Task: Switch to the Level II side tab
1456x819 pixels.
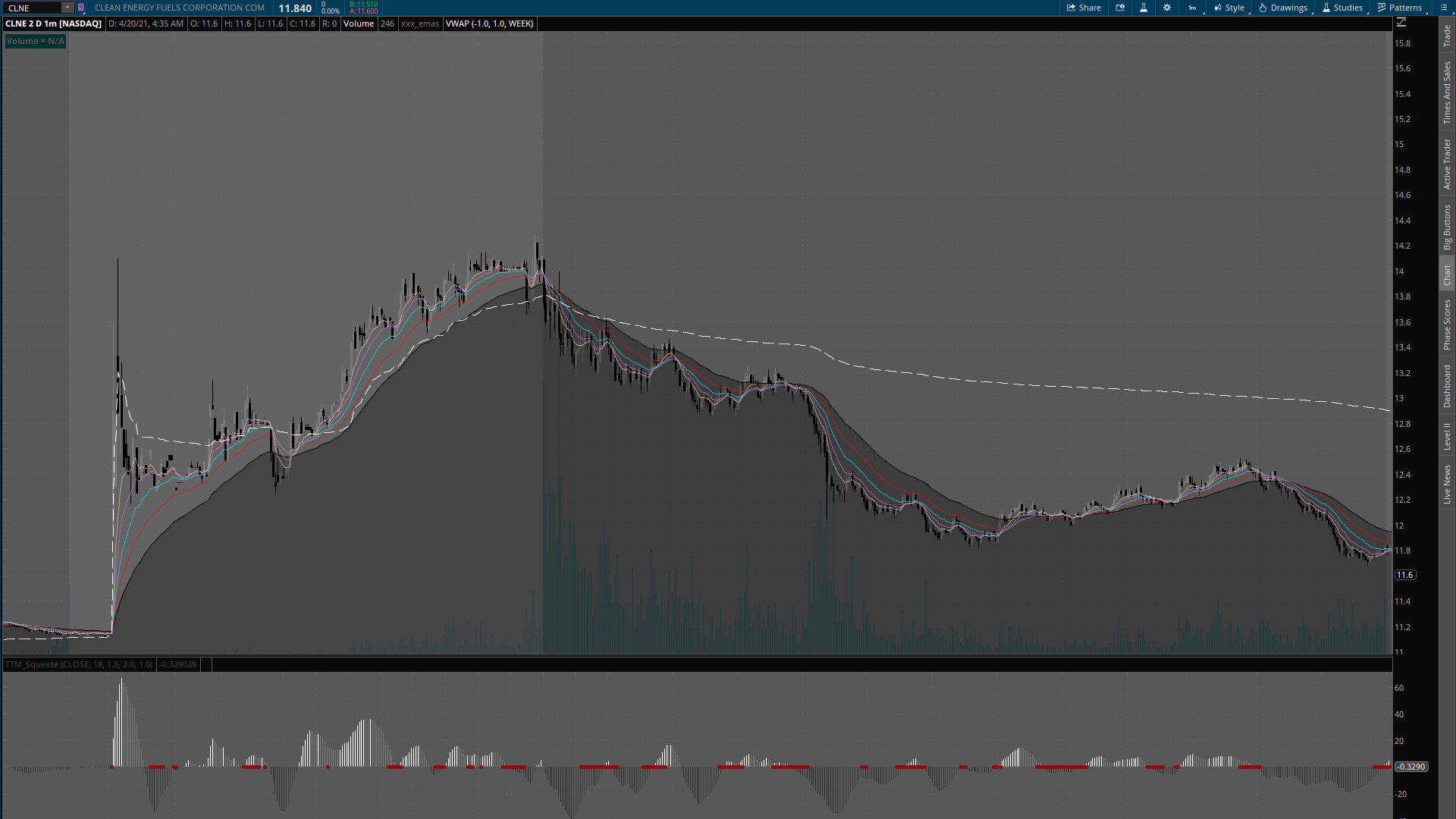Action: tap(1447, 436)
